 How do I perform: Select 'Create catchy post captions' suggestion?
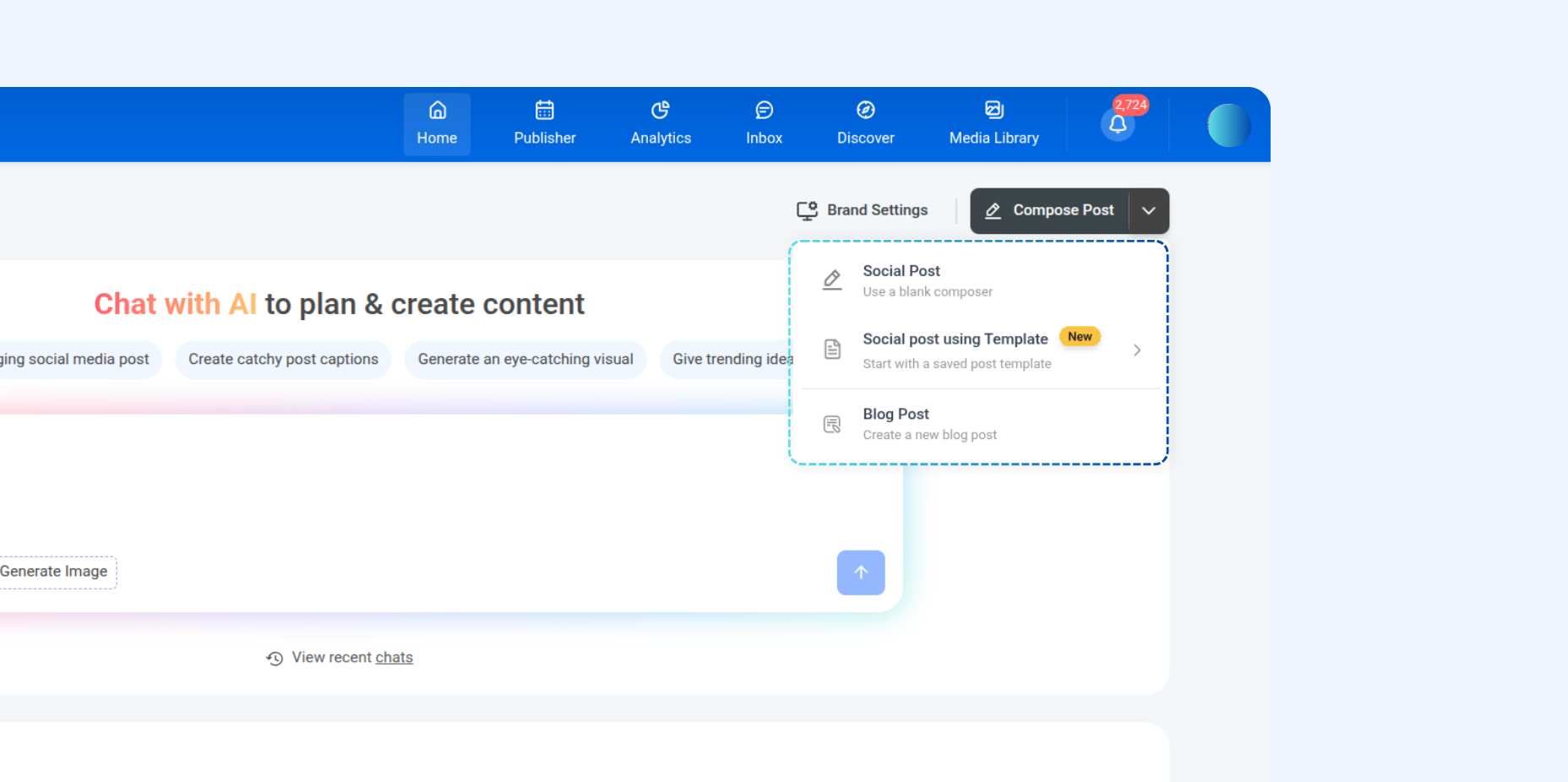pos(284,360)
